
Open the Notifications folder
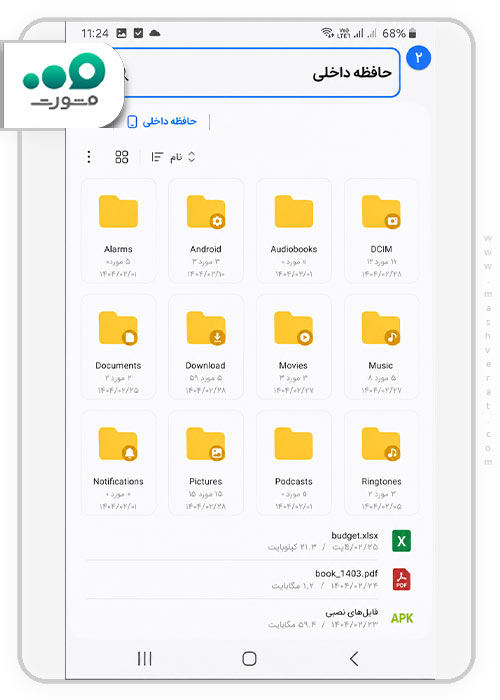[x=118, y=462]
